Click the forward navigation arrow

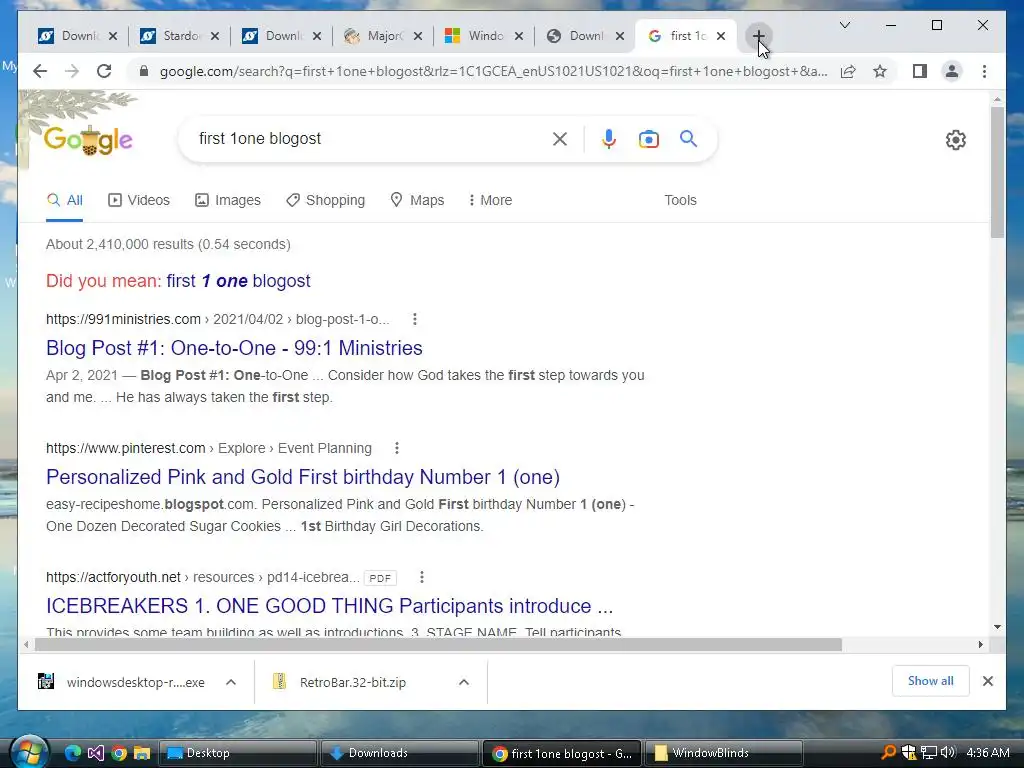pos(72,71)
